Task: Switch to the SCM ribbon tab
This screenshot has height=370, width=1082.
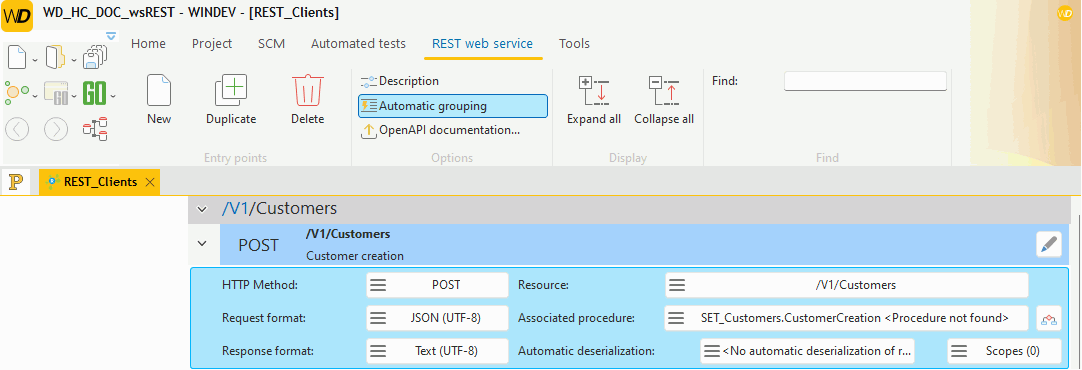Action: pyautogui.click(x=271, y=43)
